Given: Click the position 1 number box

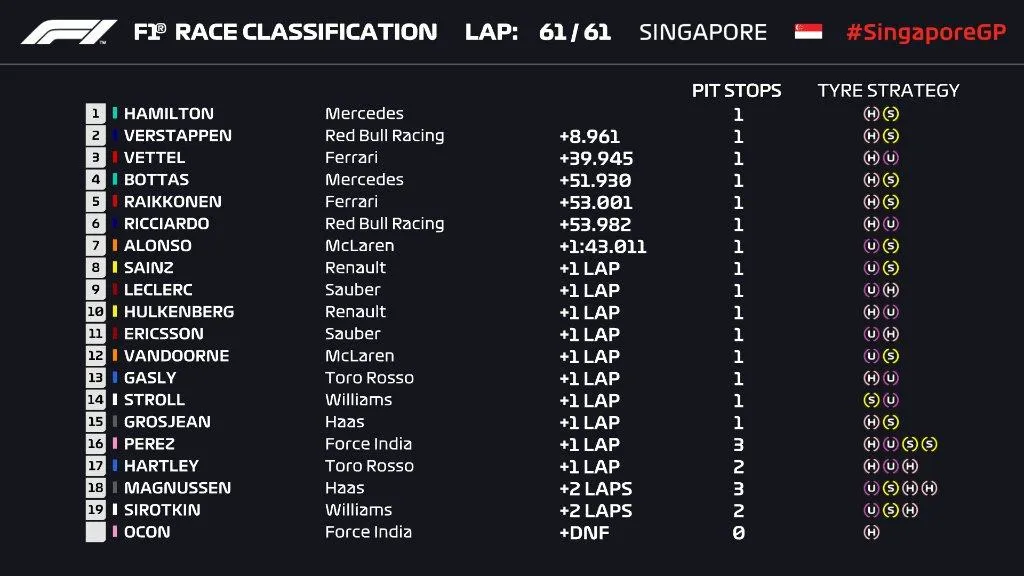Looking at the screenshot, I should [96, 114].
